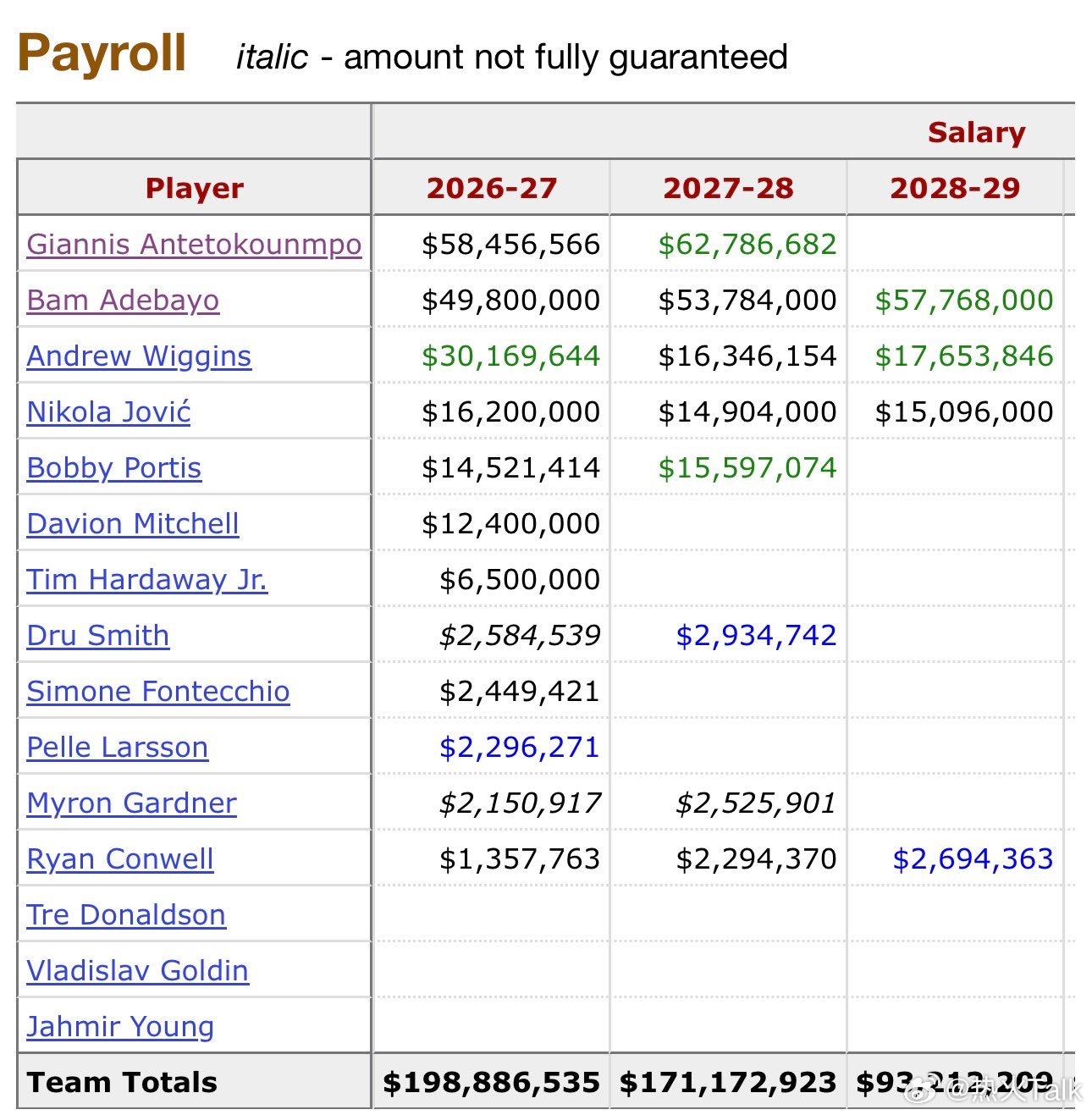Open Giannis Antetokounmpo player link

[194, 245]
